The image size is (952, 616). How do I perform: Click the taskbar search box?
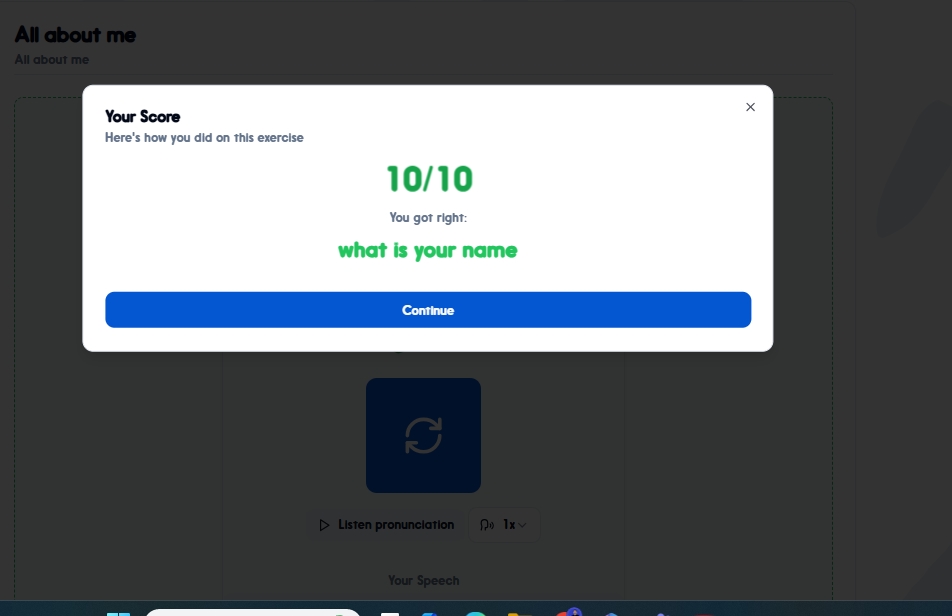click(x=253, y=612)
